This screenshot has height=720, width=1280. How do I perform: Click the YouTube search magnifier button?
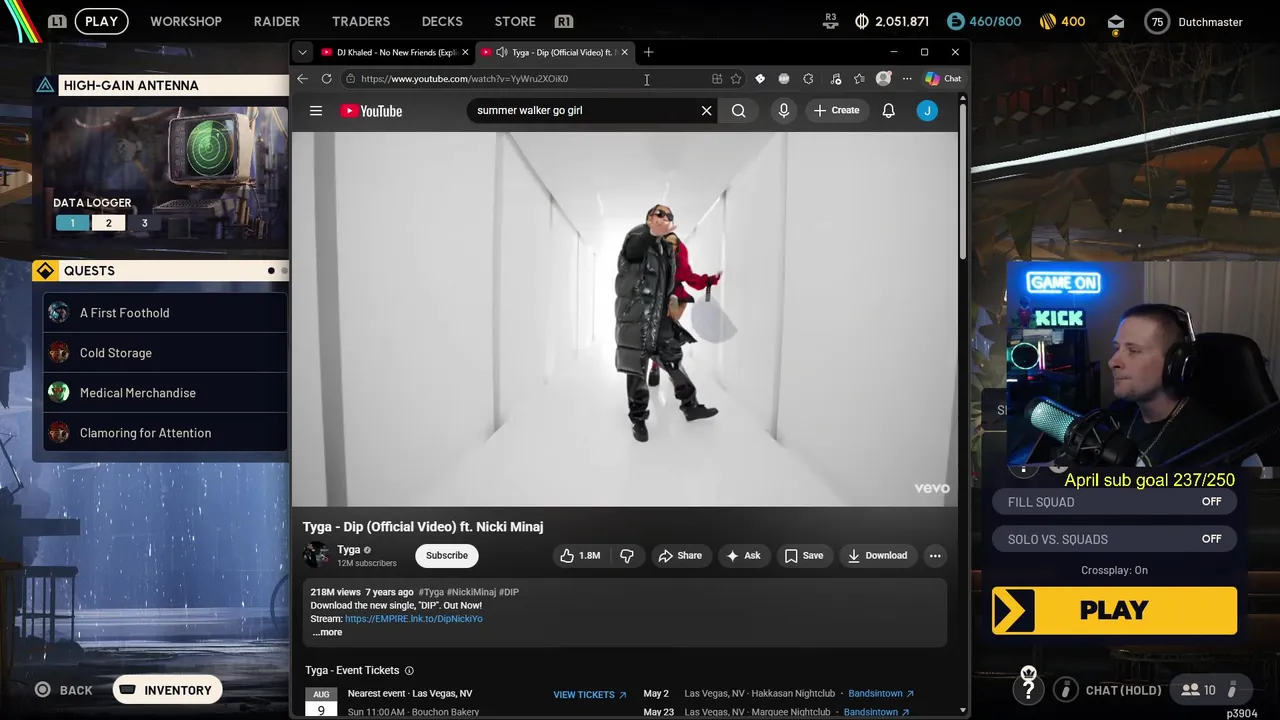point(738,110)
